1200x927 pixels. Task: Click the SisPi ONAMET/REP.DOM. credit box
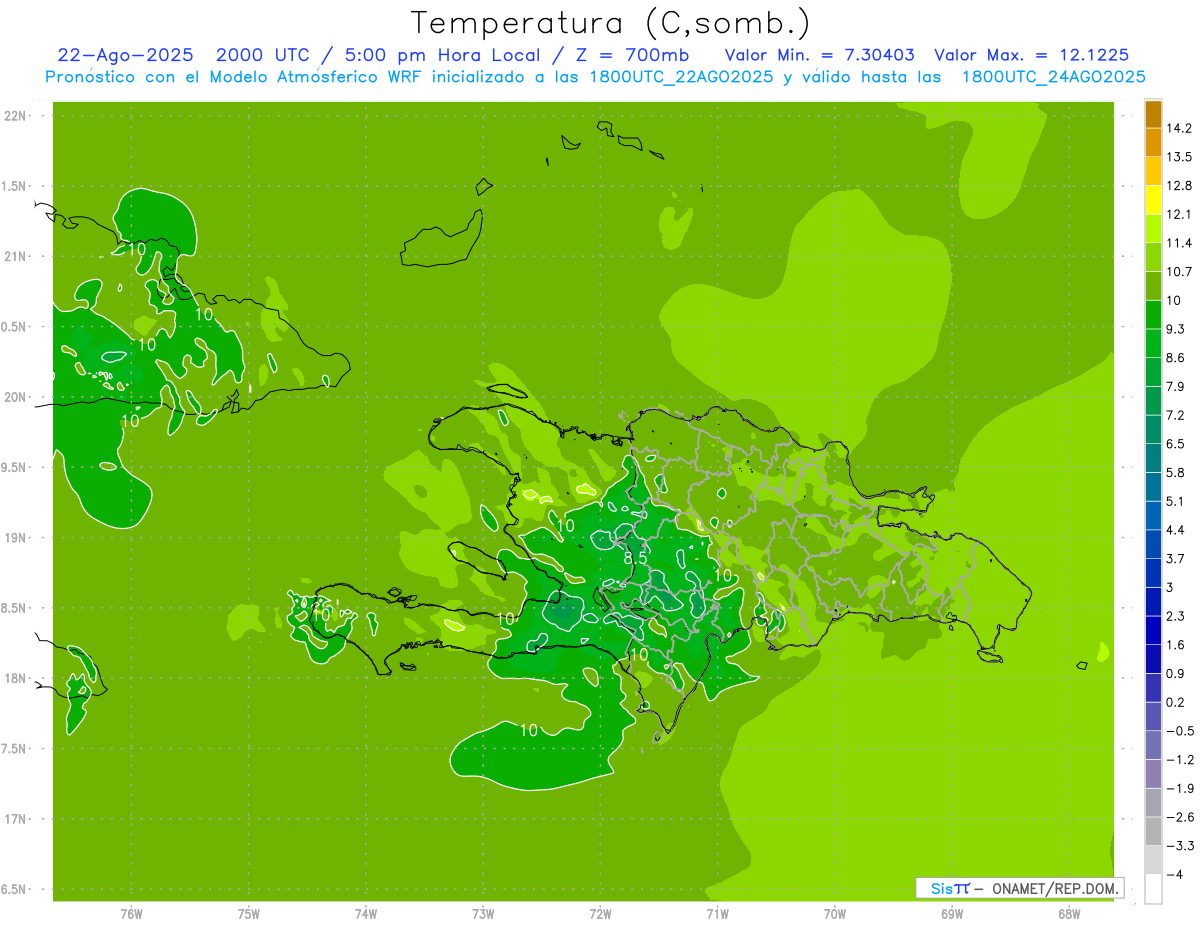[1019, 888]
